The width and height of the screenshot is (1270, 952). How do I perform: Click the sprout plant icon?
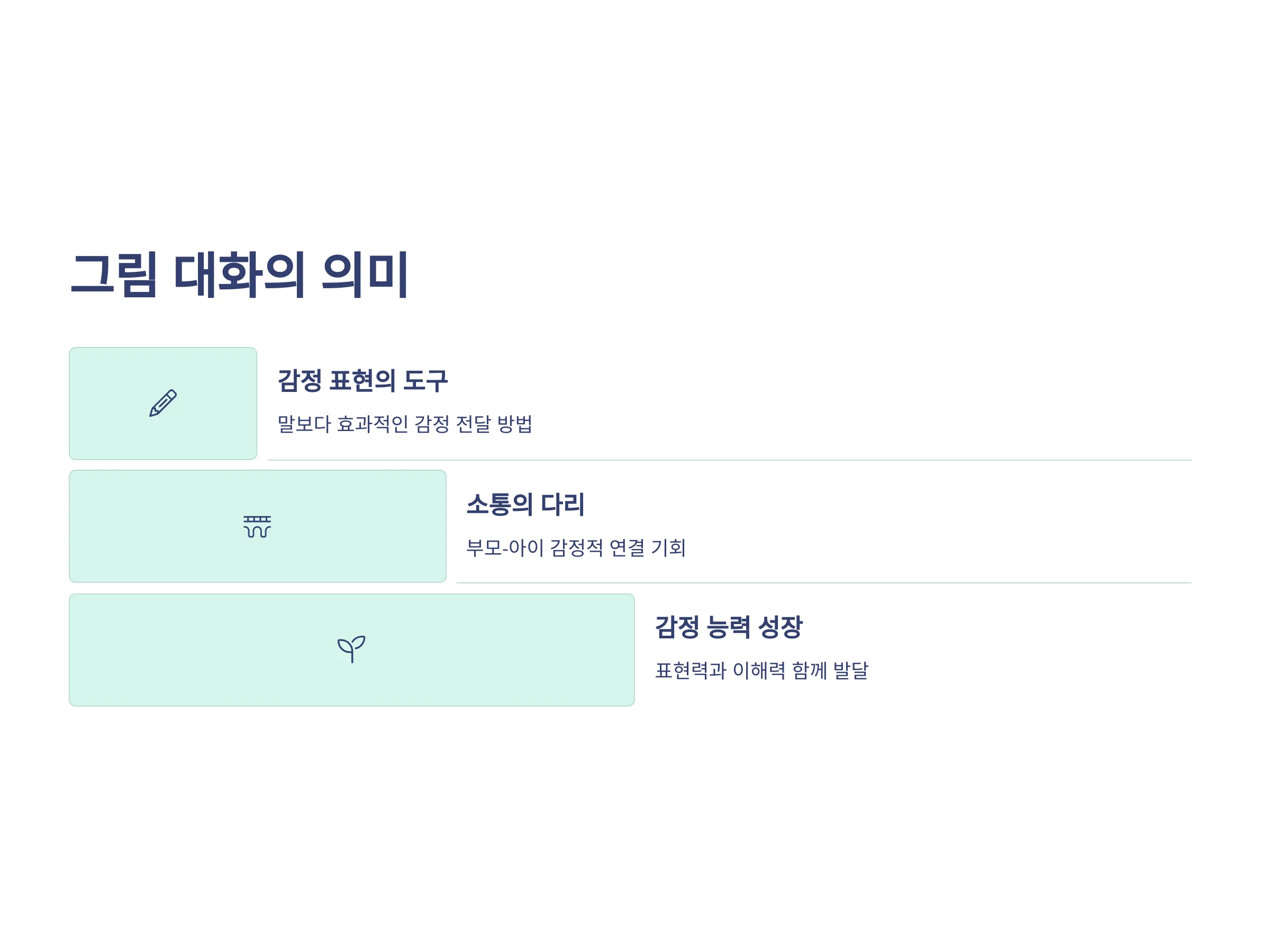click(x=351, y=649)
